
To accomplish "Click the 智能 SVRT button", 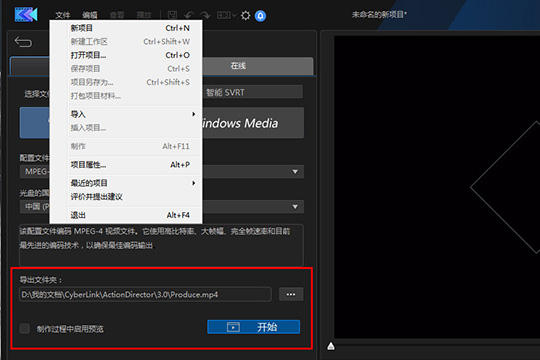I will click(252, 92).
